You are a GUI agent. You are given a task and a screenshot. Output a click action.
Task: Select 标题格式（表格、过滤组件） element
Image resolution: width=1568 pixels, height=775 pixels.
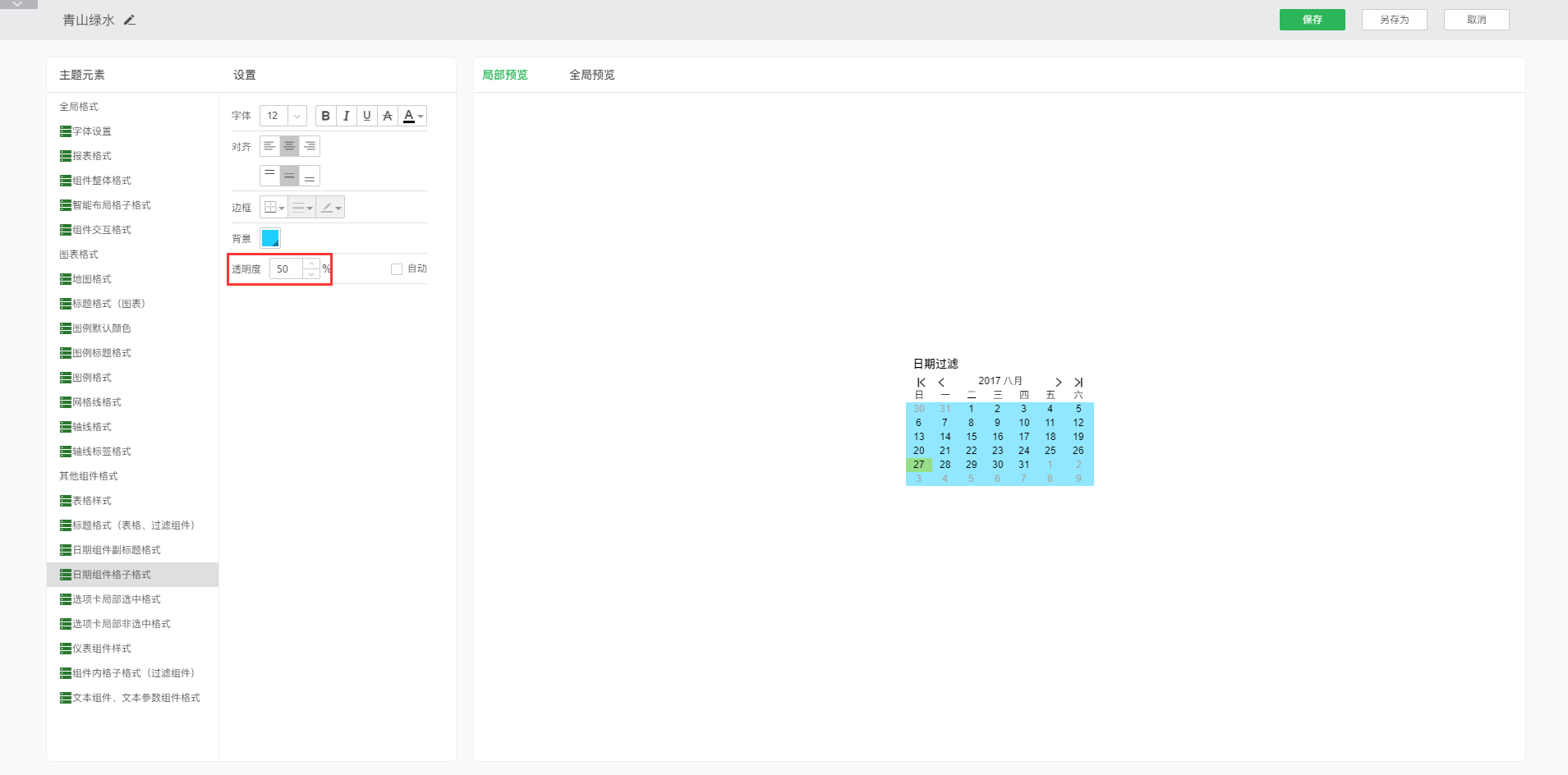[x=133, y=525]
